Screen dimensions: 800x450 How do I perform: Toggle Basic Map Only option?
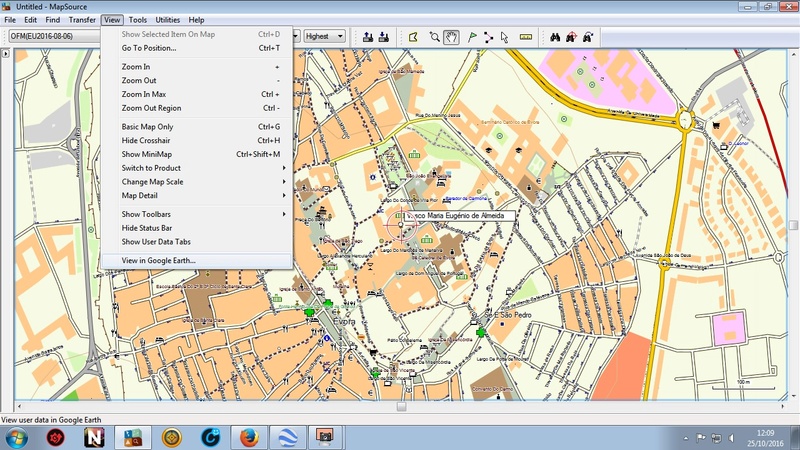[197, 127]
